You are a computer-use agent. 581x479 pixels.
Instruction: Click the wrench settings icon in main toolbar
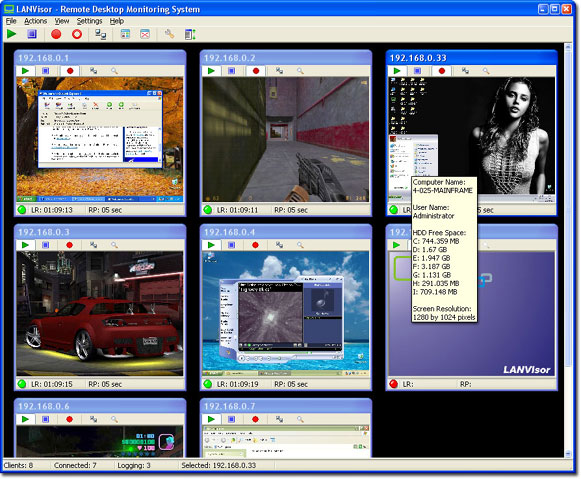point(169,34)
